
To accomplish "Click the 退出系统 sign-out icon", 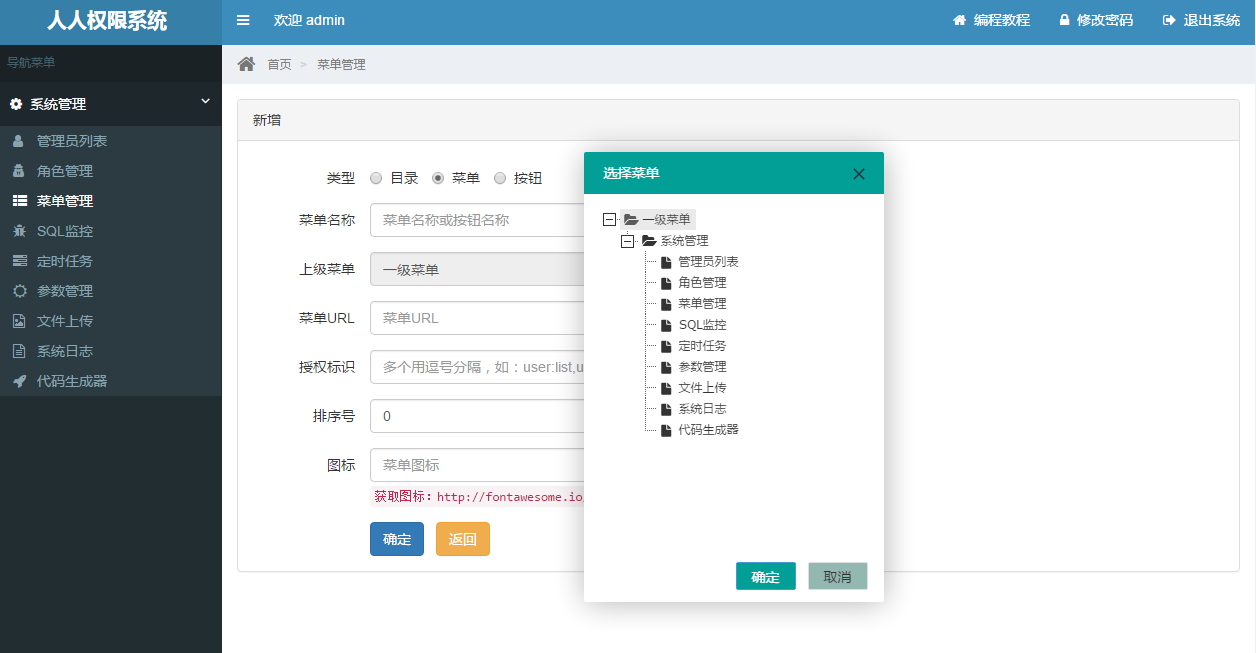I will (x=1169, y=20).
